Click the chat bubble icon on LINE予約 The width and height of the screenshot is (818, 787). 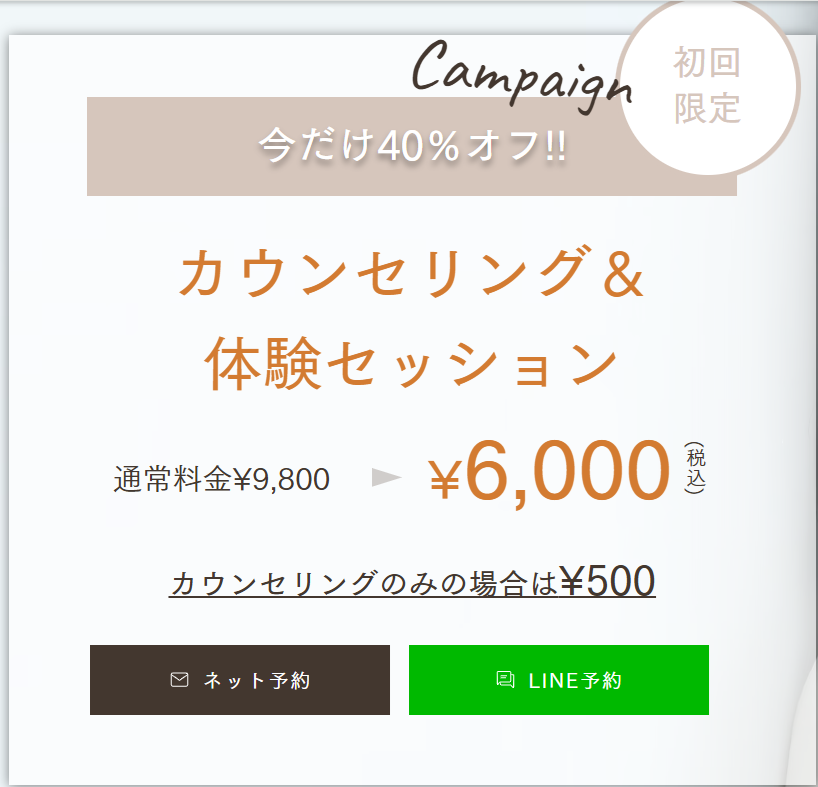pyautogui.click(x=505, y=680)
